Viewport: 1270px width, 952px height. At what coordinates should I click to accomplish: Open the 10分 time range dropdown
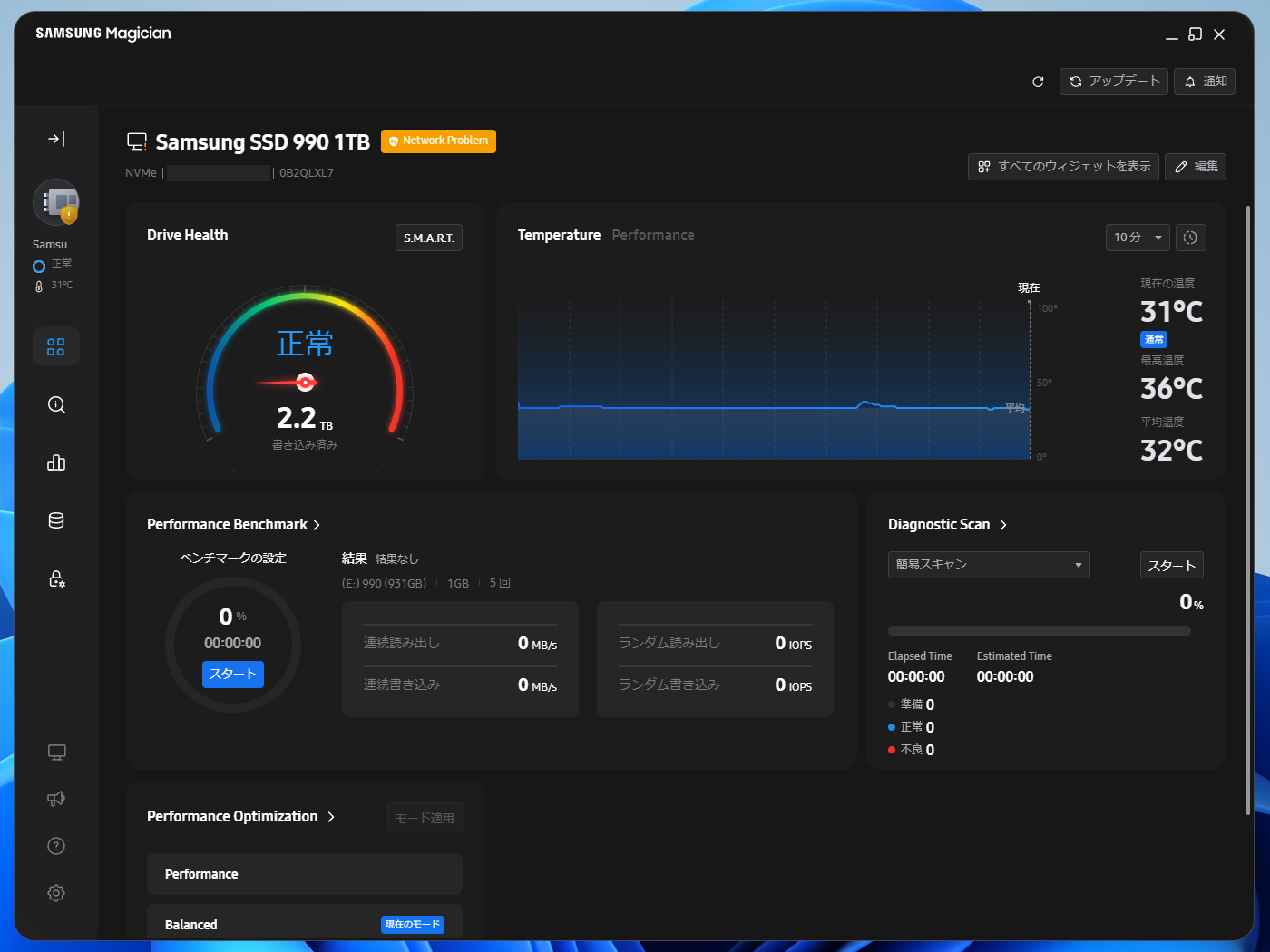[1138, 238]
